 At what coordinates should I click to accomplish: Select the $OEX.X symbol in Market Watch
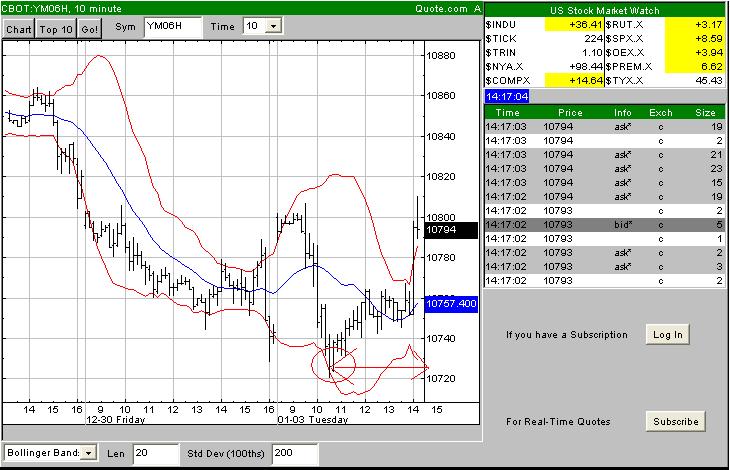coord(625,53)
